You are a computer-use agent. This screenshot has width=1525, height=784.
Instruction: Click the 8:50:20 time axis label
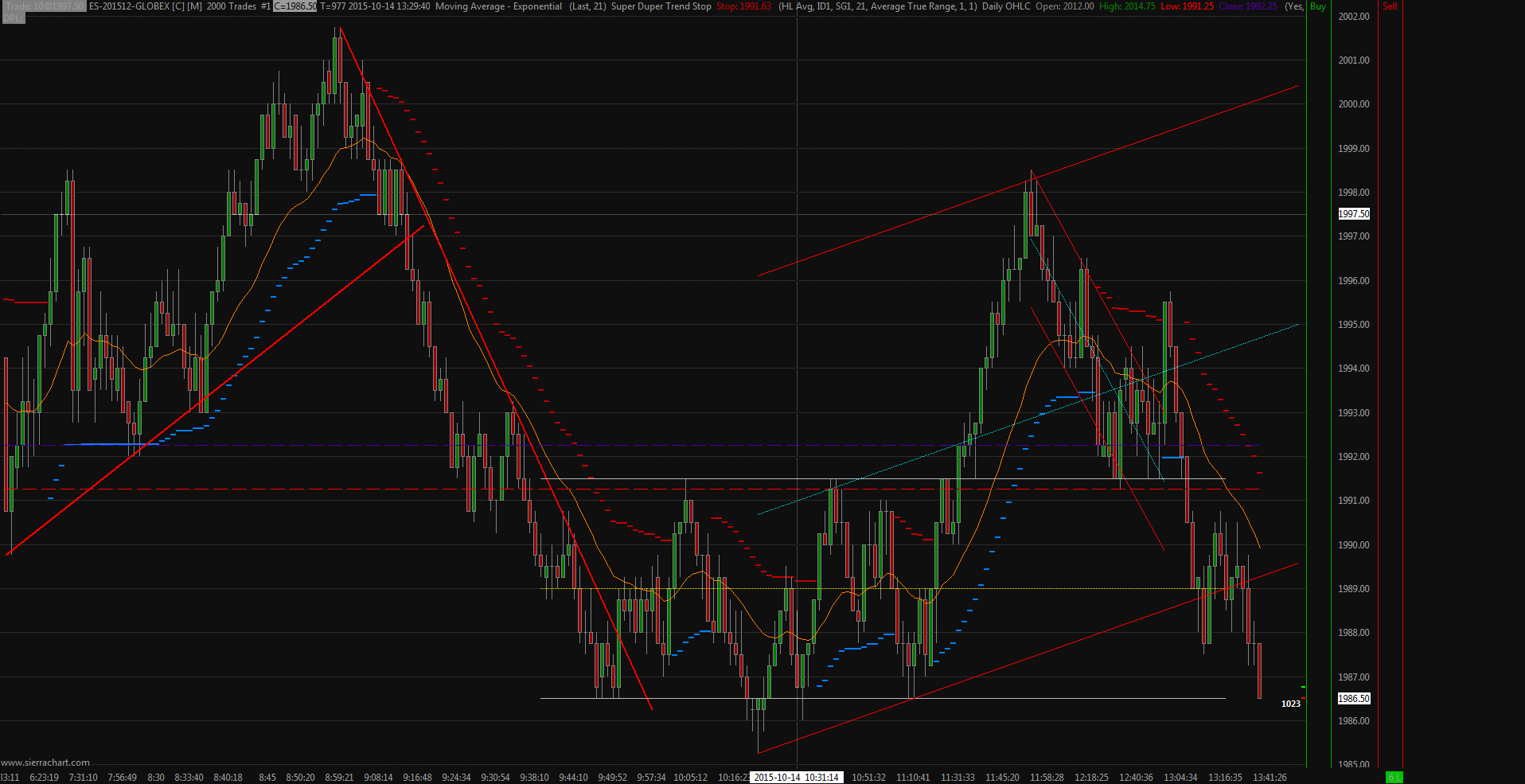click(300, 778)
